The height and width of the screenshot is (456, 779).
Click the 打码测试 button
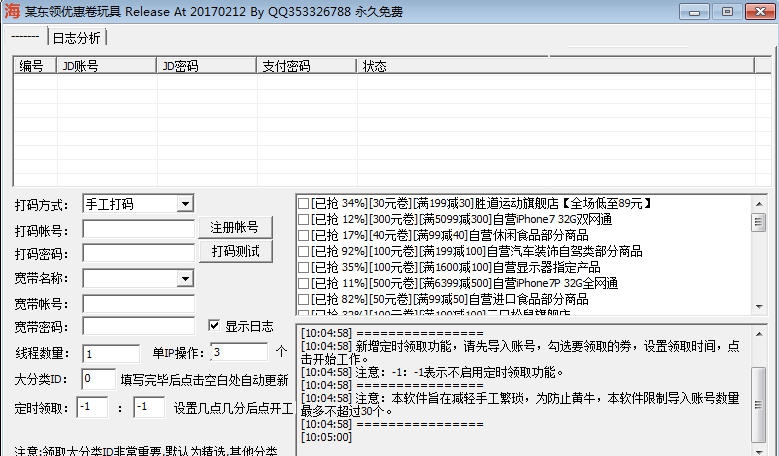[235, 251]
